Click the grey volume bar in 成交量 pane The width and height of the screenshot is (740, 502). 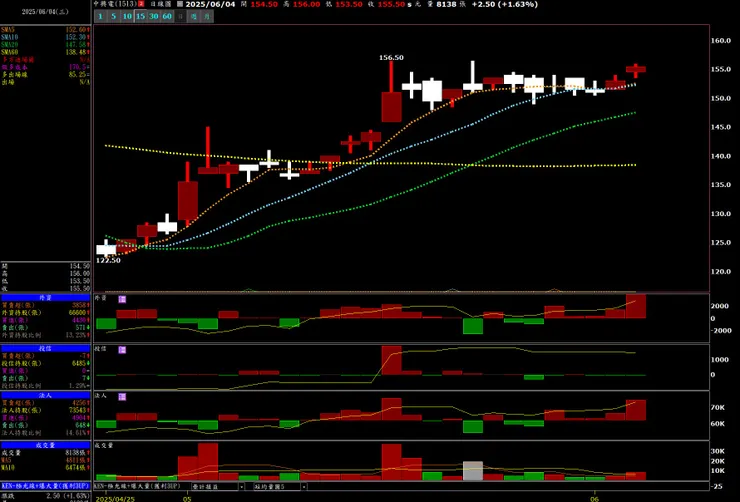(473, 471)
